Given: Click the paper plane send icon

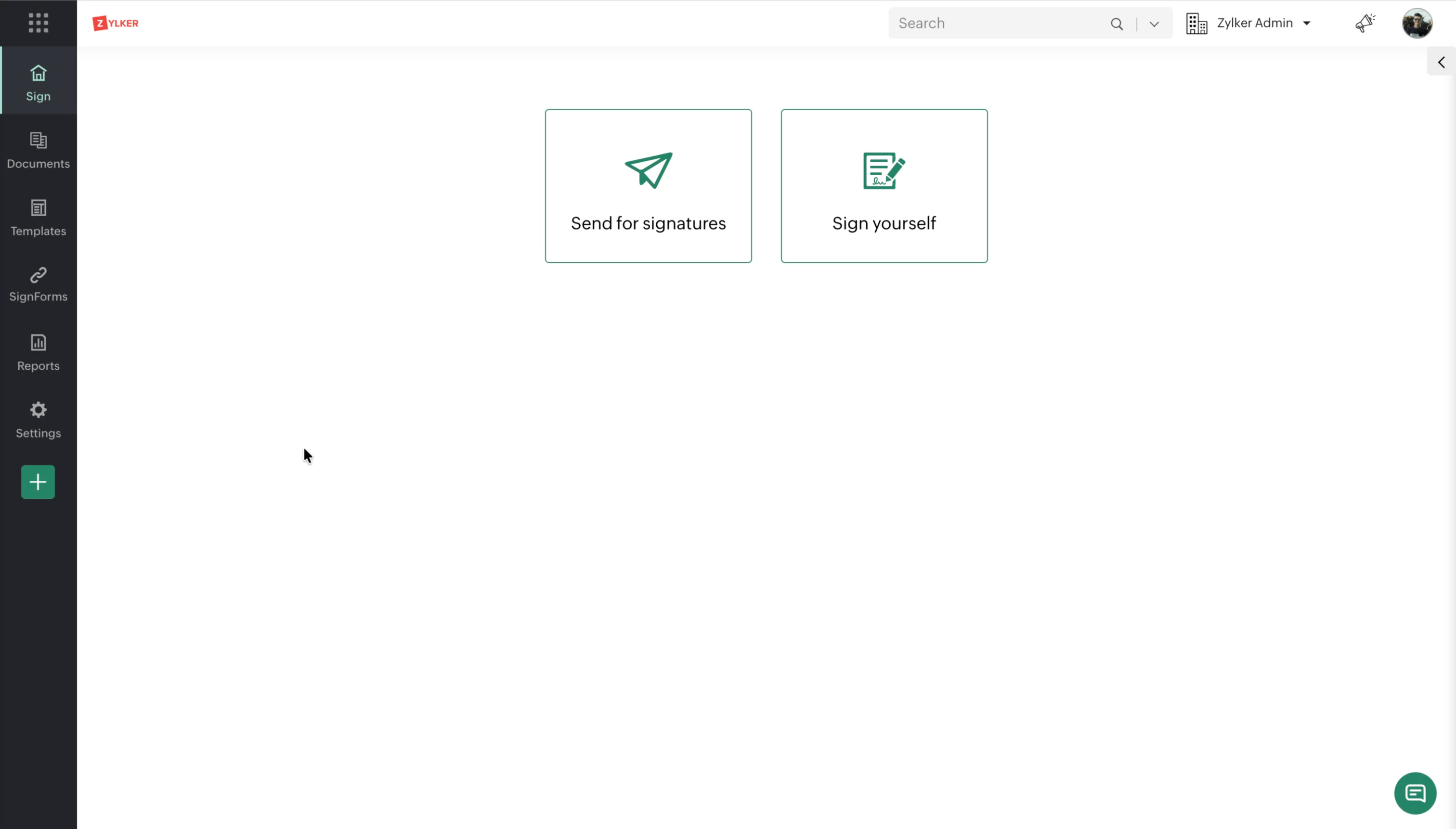Looking at the screenshot, I should coord(648,169).
